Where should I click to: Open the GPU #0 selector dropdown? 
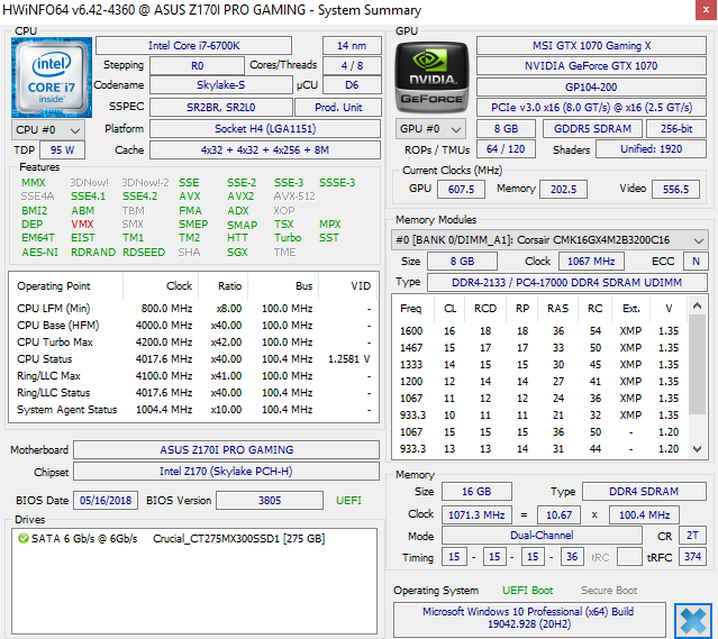430,129
